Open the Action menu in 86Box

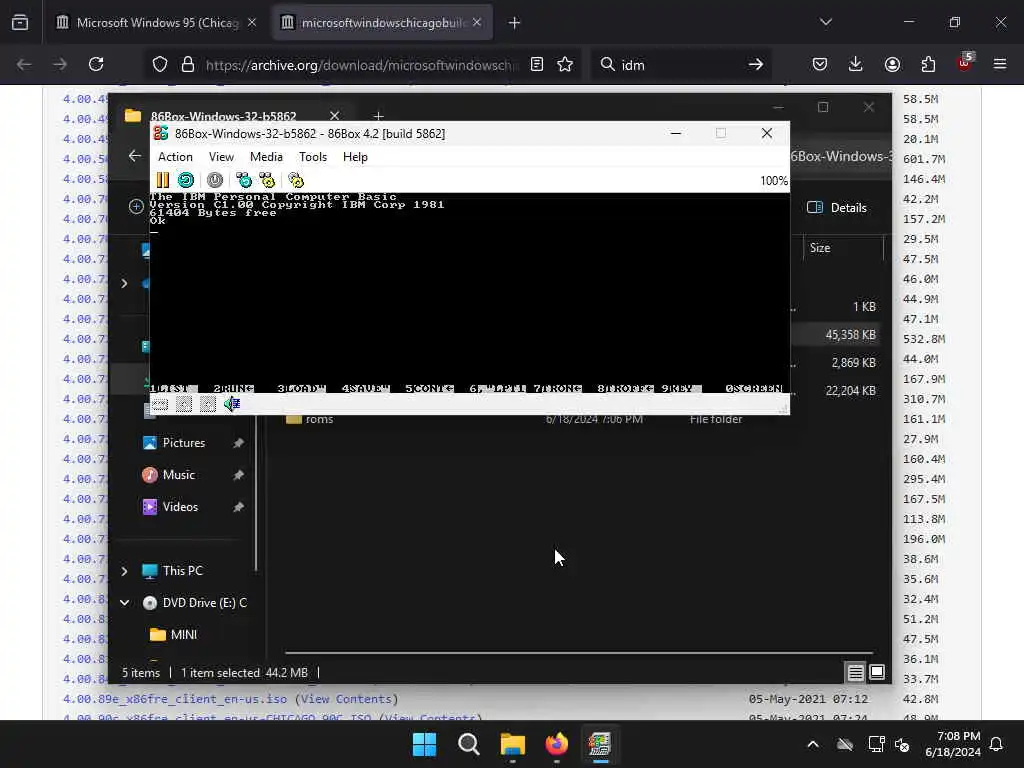click(x=175, y=157)
